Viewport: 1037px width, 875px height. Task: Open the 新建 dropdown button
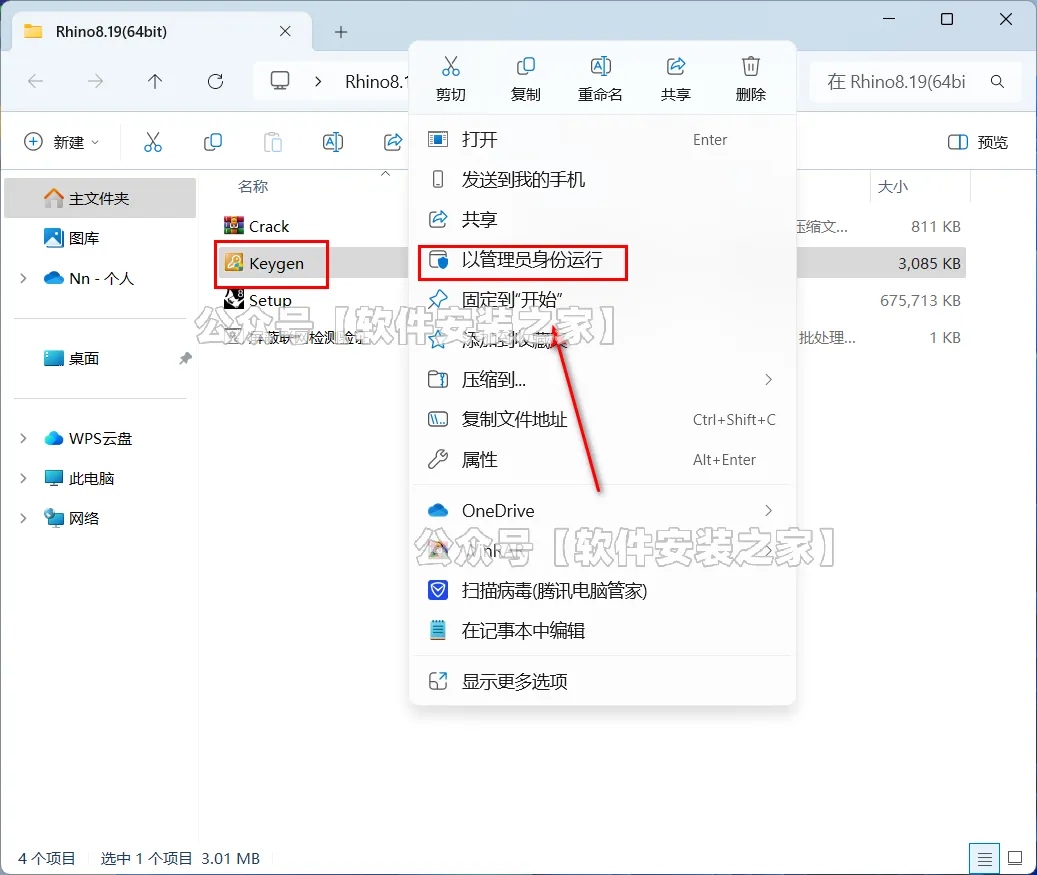click(x=62, y=142)
